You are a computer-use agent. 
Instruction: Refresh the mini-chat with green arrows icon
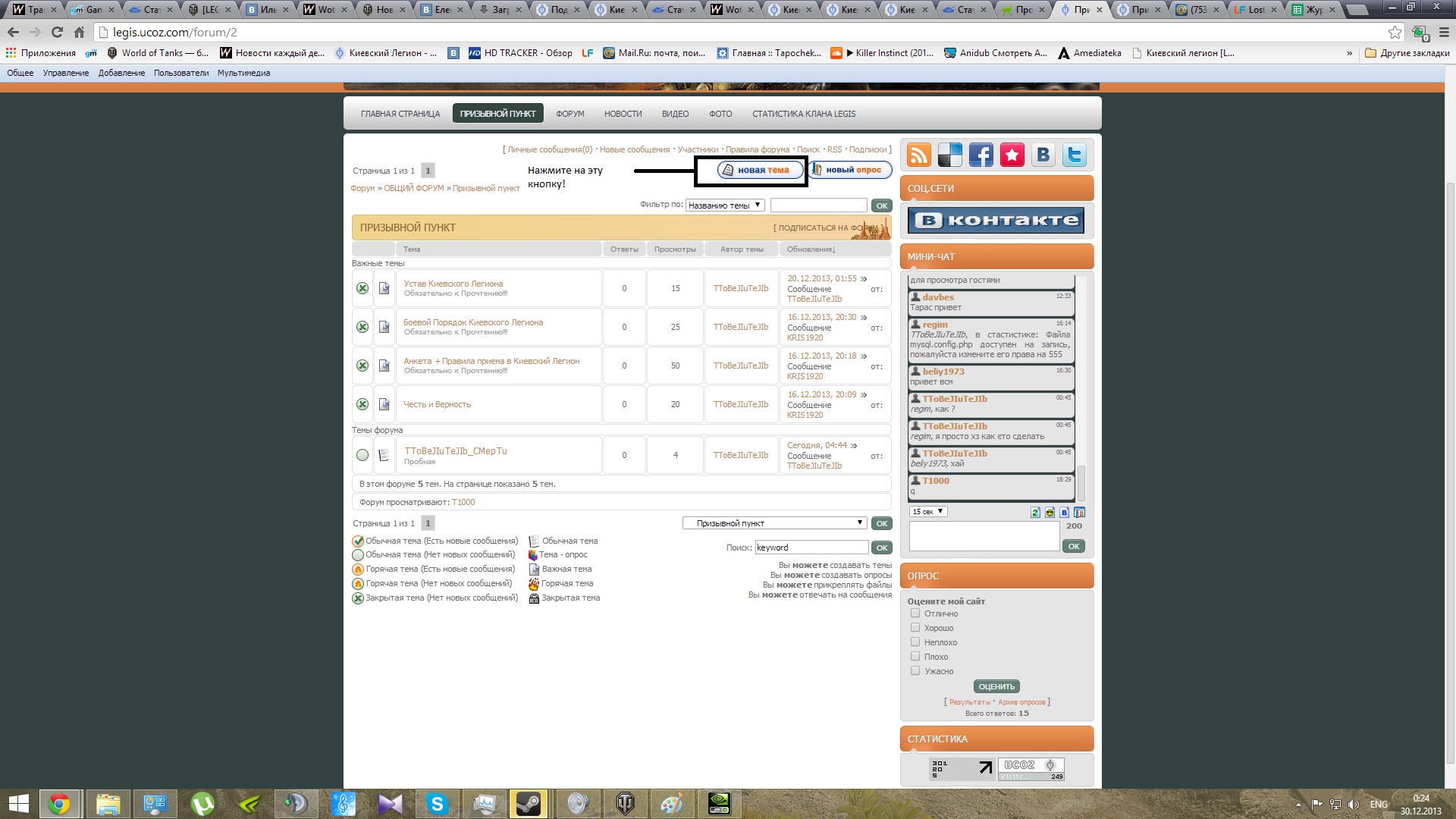1035,513
